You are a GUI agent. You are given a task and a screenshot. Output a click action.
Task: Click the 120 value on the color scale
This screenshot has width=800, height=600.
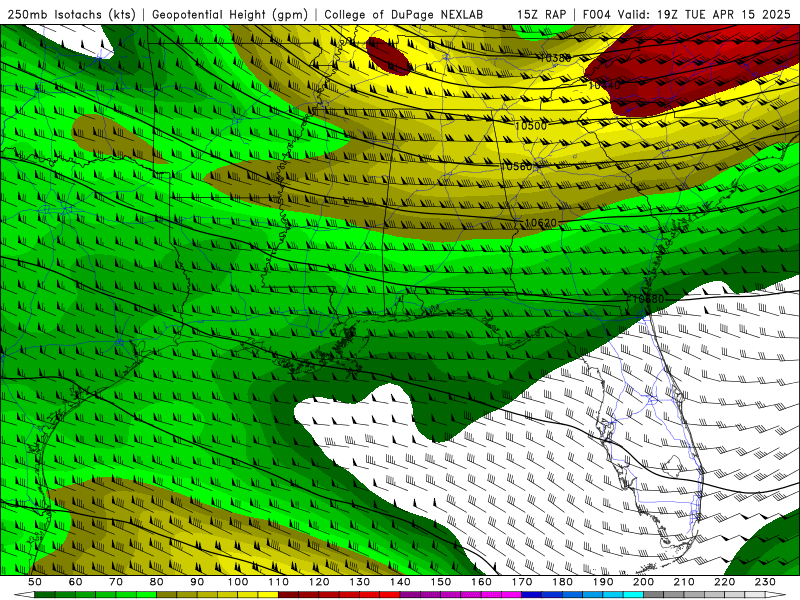pyautogui.click(x=319, y=582)
